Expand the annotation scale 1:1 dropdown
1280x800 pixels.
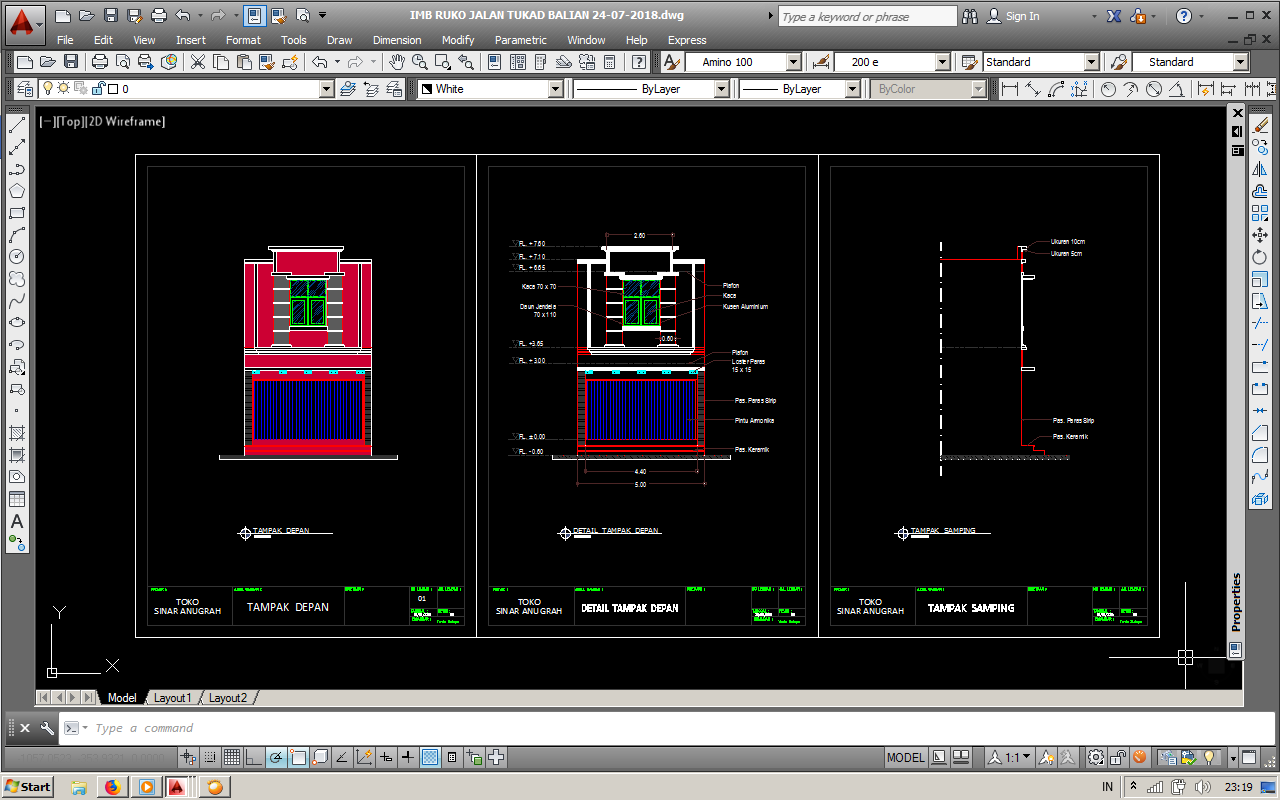[1025, 757]
